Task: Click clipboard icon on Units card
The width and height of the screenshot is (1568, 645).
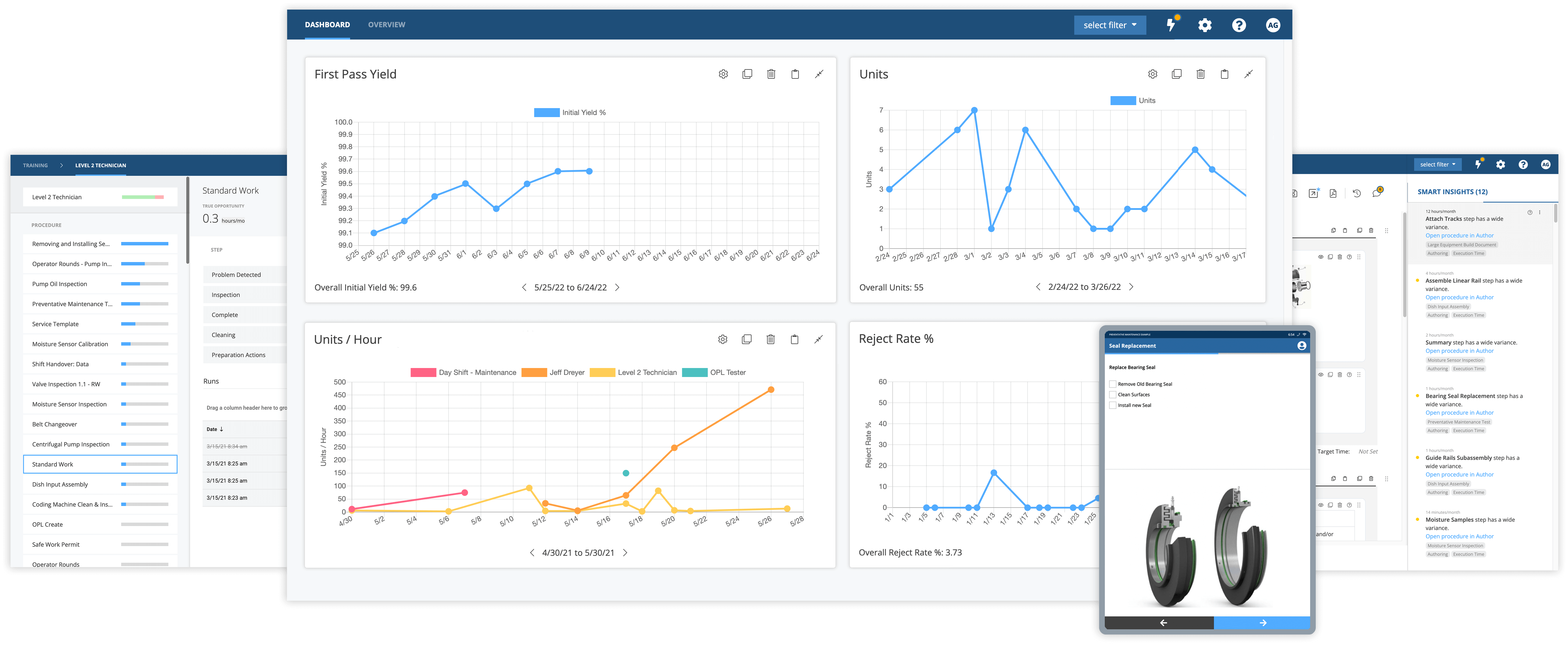Action: (1225, 74)
